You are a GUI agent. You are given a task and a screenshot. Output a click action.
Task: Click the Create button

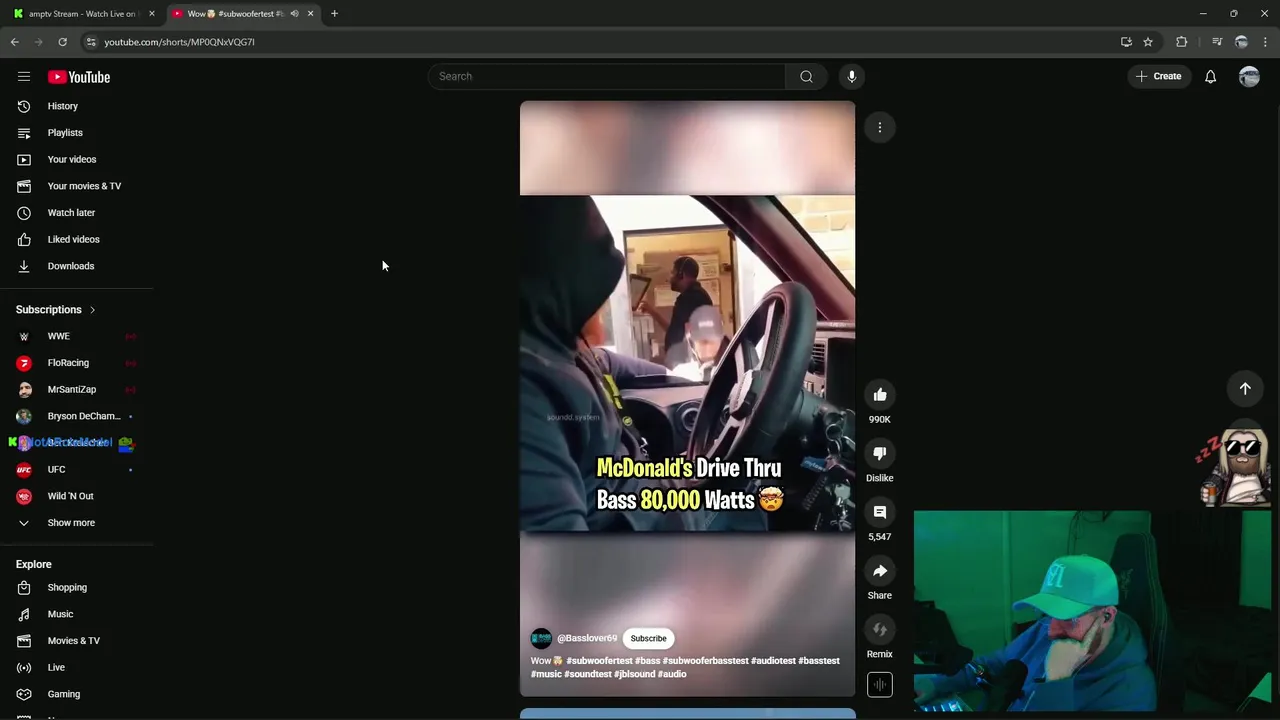[1159, 76]
